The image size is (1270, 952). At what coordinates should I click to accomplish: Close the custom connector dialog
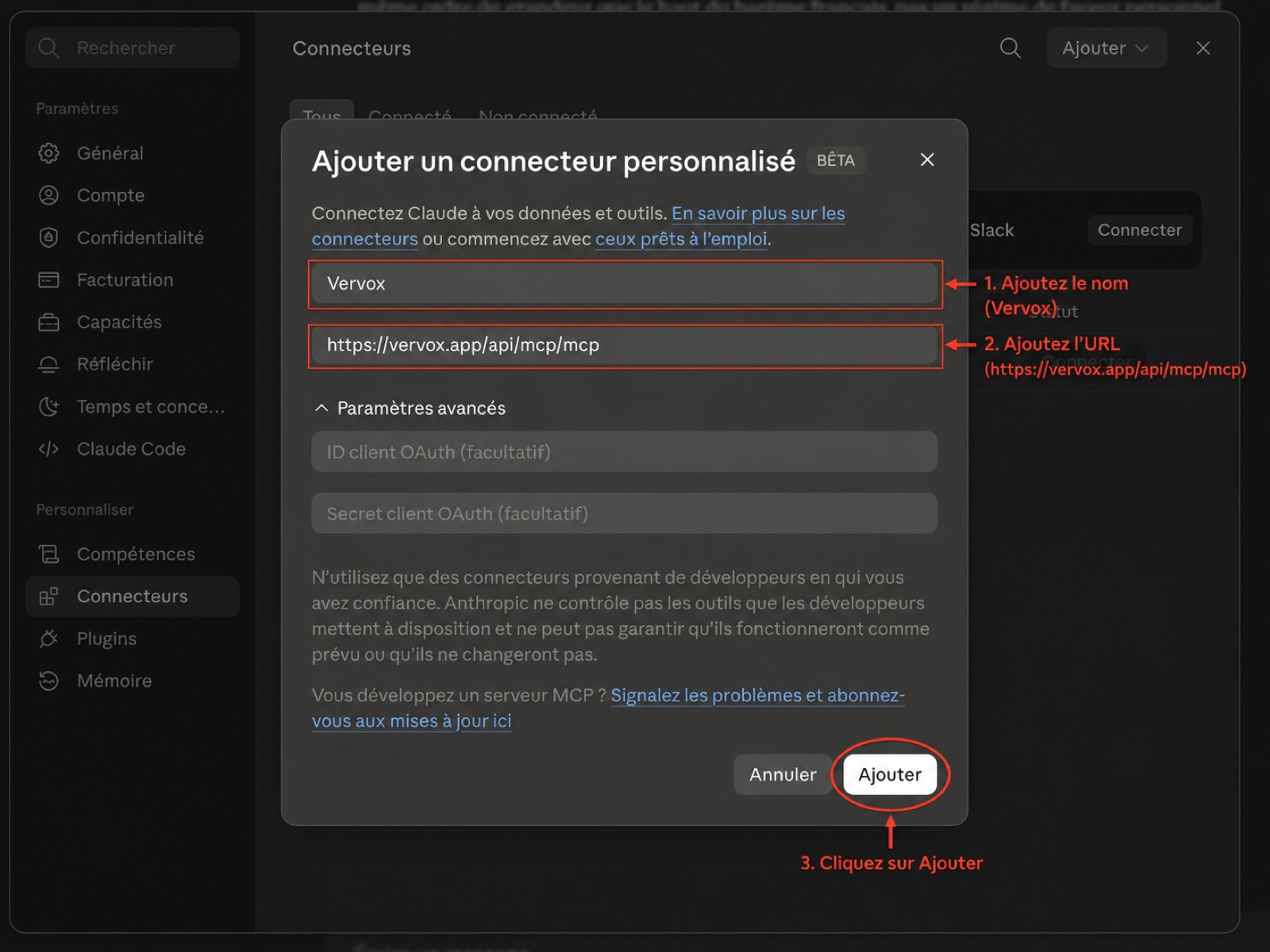[927, 159]
